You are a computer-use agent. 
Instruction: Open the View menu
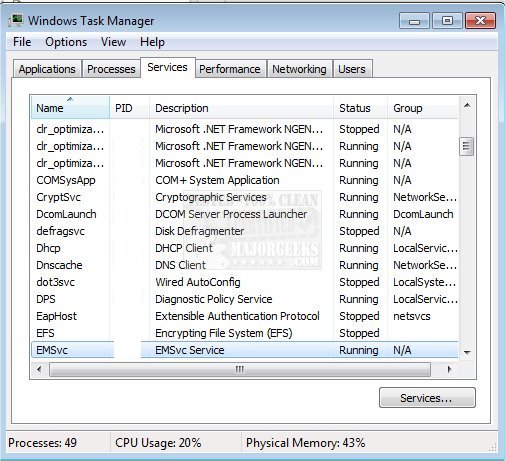113,42
